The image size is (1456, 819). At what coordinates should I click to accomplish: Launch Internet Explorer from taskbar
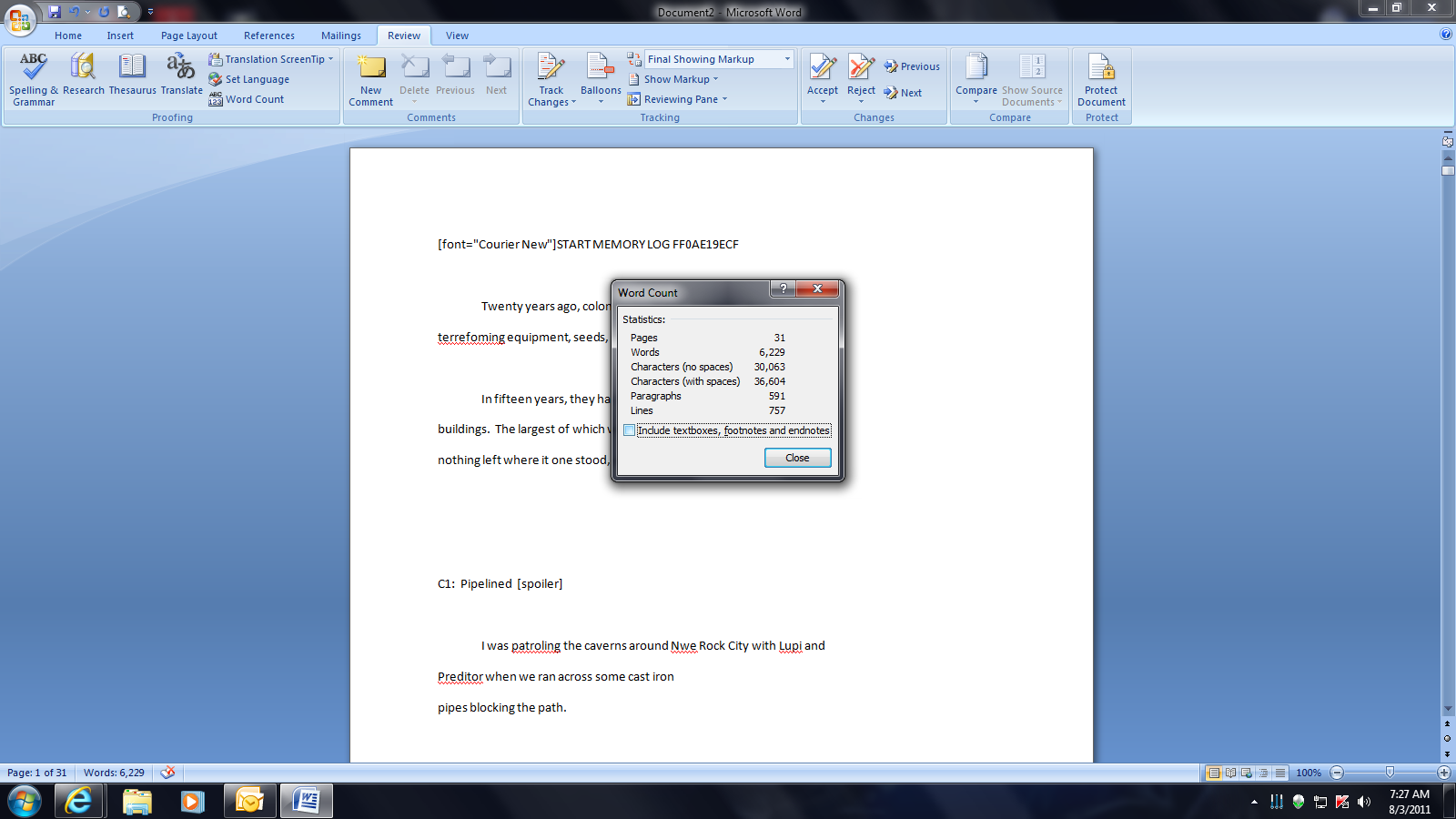[80, 801]
